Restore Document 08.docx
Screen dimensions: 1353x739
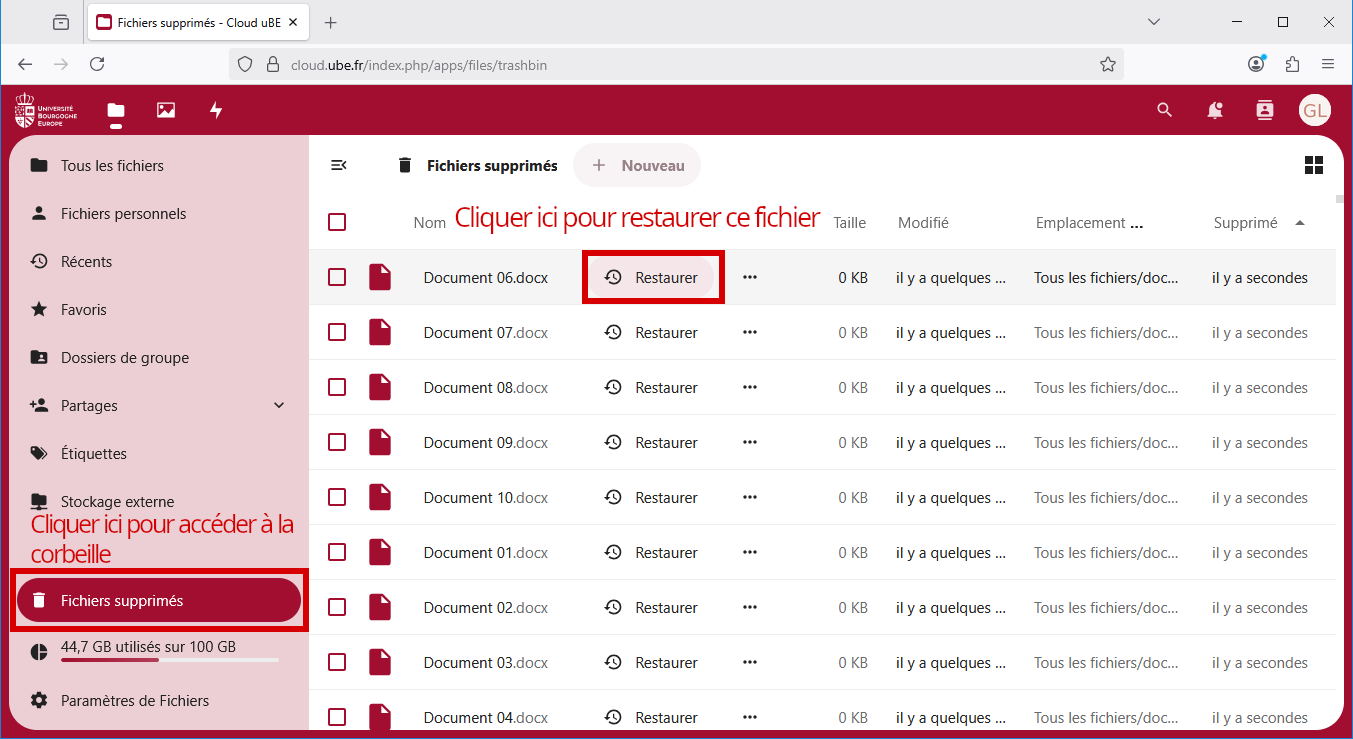click(652, 388)
